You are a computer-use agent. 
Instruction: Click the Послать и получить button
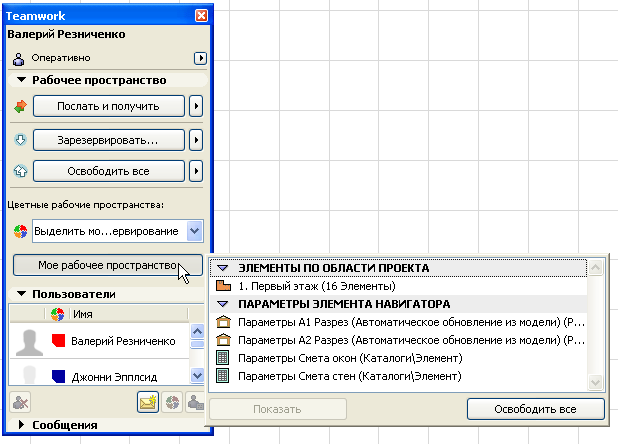click(x=109, y=106)
